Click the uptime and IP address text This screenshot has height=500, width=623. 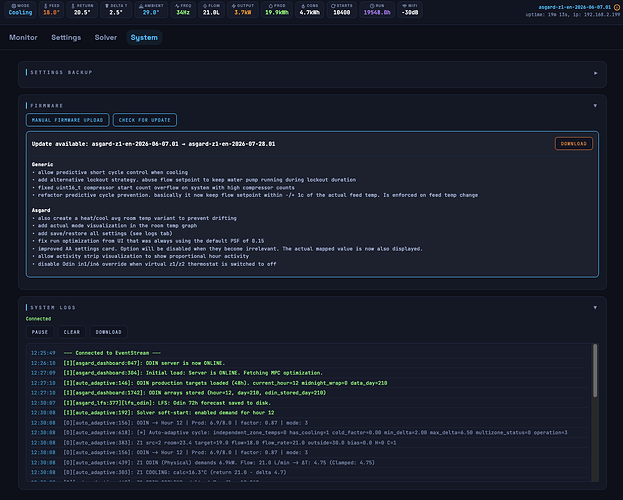[x=573, y=14]
